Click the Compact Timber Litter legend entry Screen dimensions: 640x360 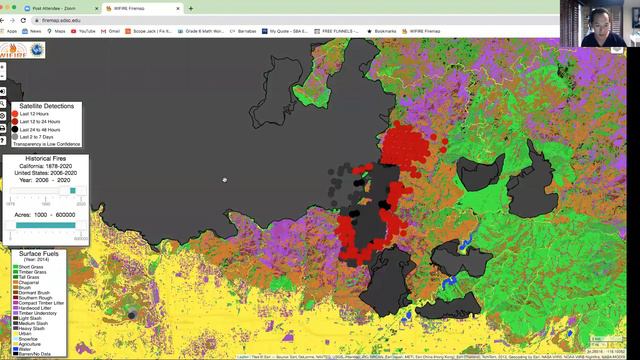(x=38, y=303)
